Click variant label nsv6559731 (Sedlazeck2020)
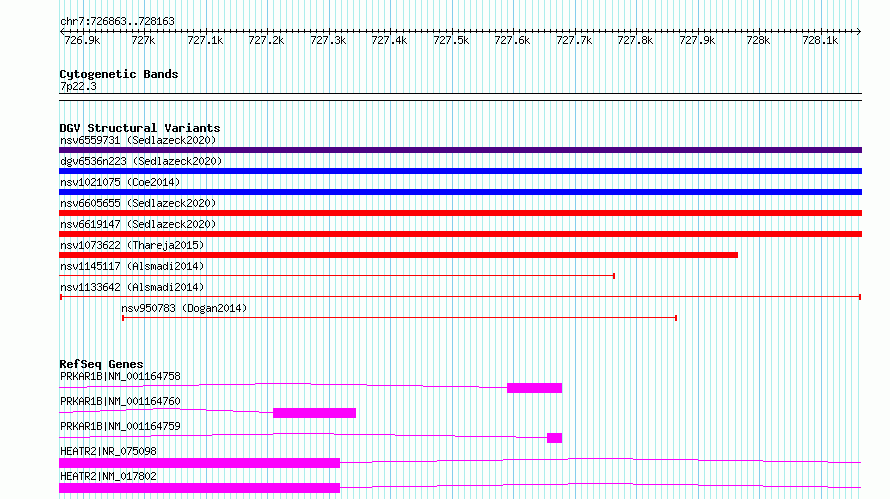 (x=138, y=140)
